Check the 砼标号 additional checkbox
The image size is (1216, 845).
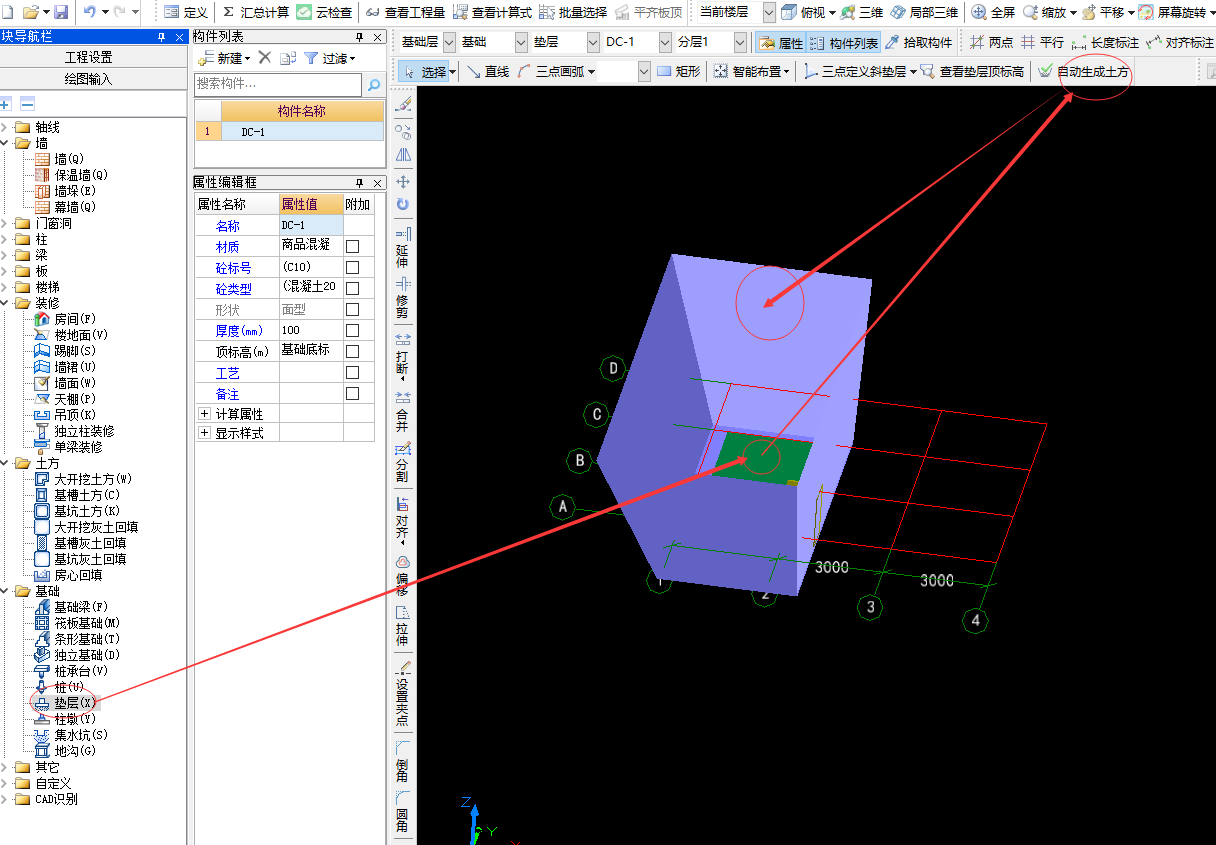point(352,267)
